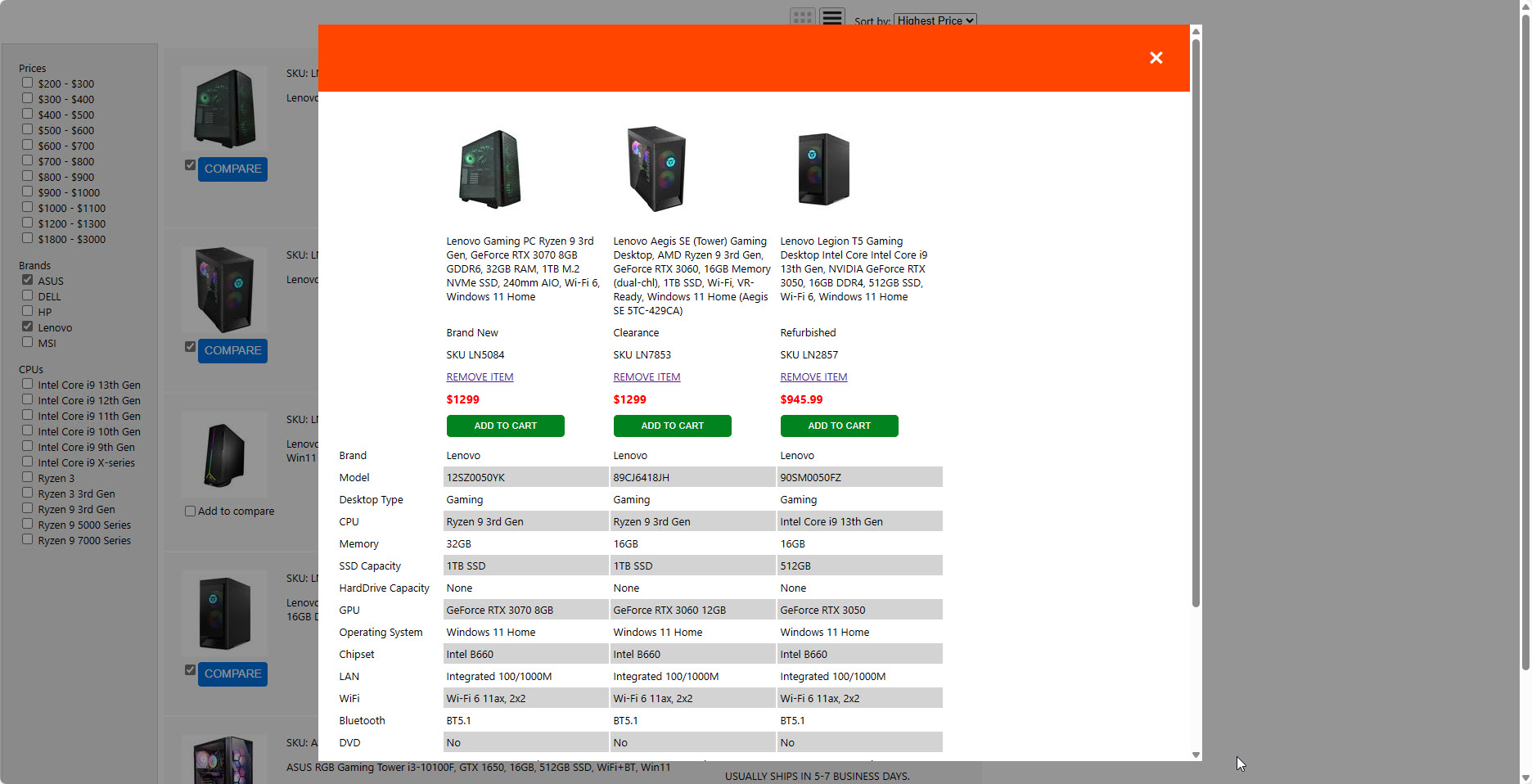
Task: Remove item SKU LN7853 from comparison
Action: click(x=647, y=377)
